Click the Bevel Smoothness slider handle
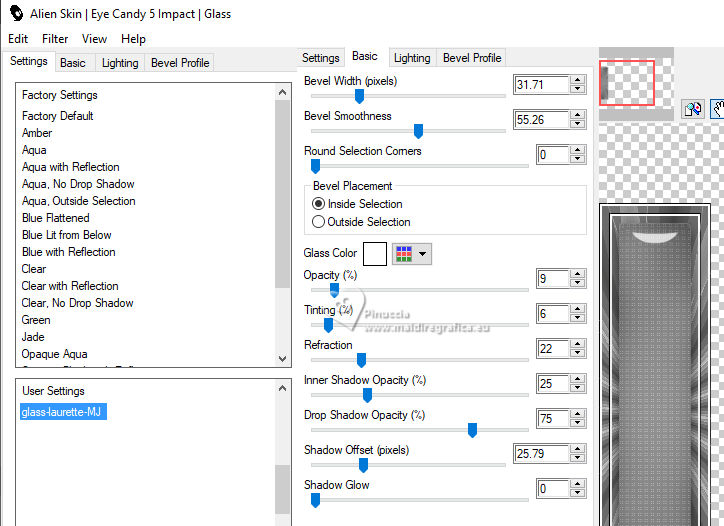This screenshot has height=526, width=724. coord(418,131)
